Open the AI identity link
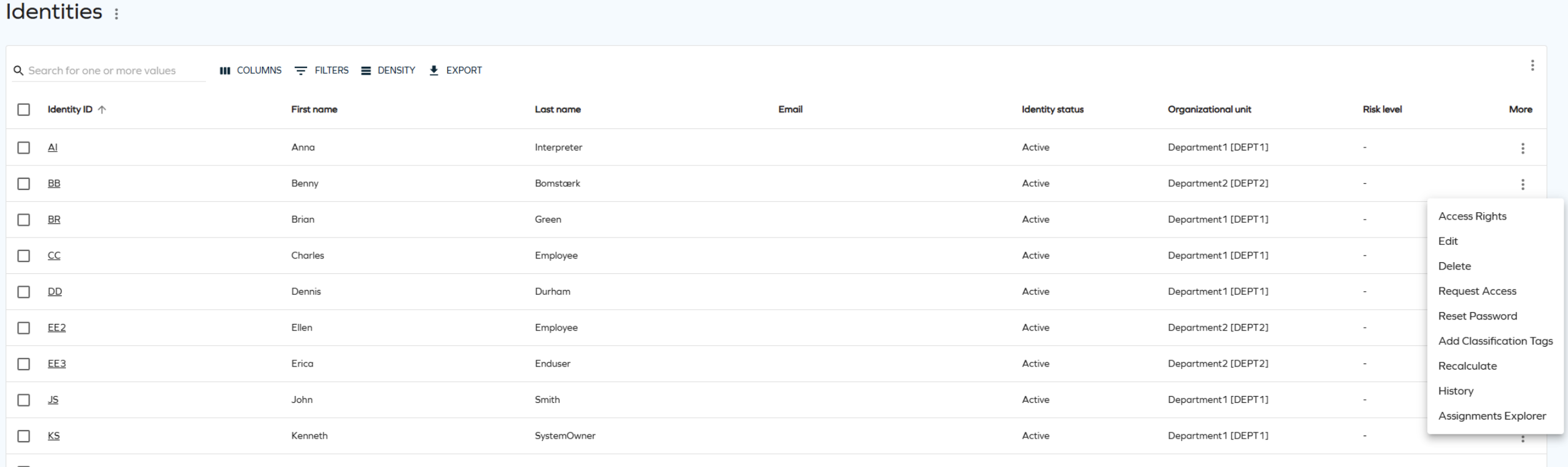Image resolution: width=1568 pixels, height=467 pixels. [x=52, y=147]
